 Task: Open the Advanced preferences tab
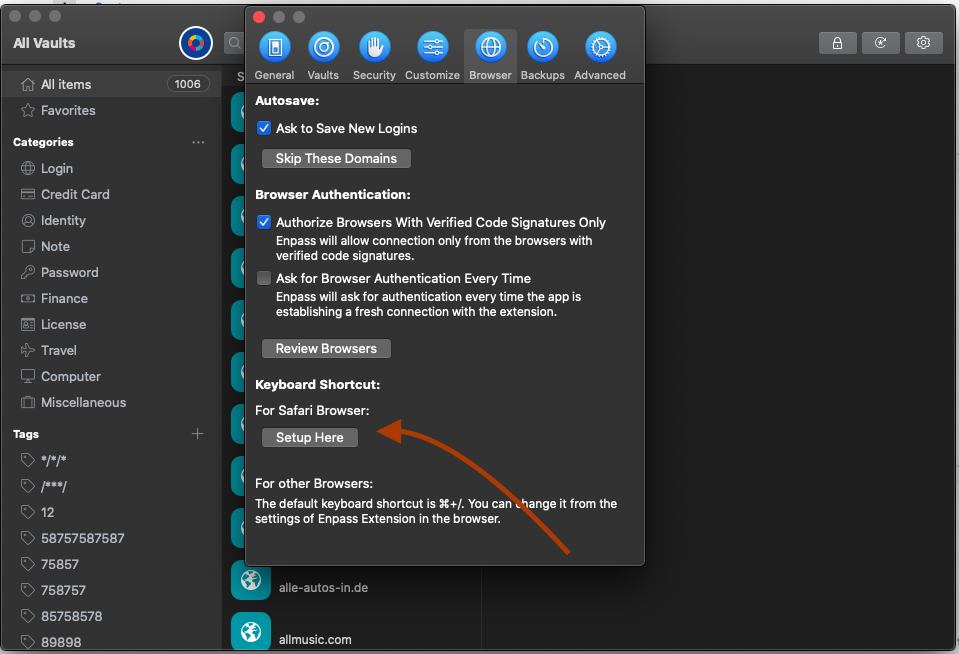pyautogui.click(x=600, y=56)
